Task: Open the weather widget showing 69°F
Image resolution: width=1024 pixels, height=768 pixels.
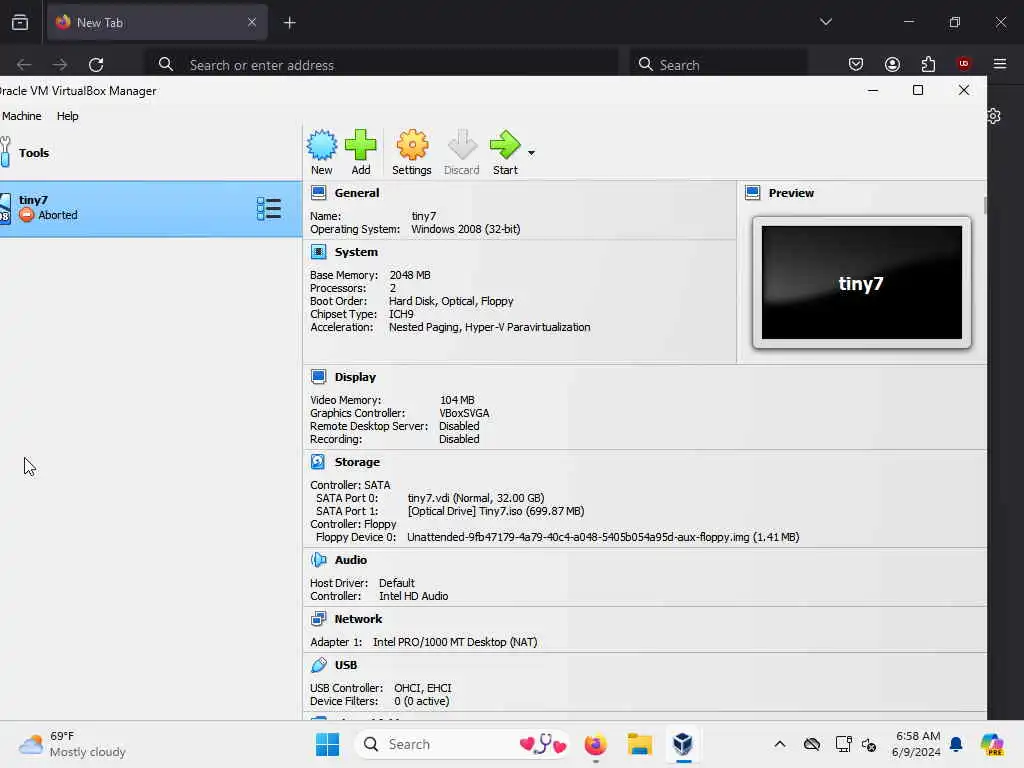Action: tap(72, 744)
